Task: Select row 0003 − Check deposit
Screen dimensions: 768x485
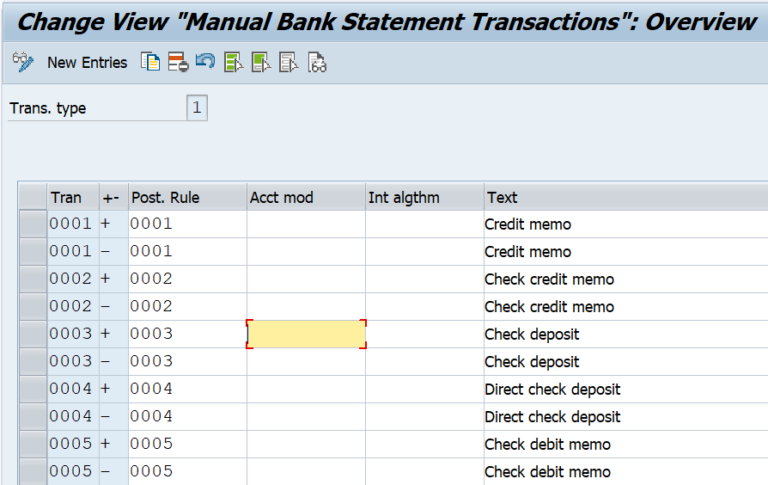Action: point(33,362)
